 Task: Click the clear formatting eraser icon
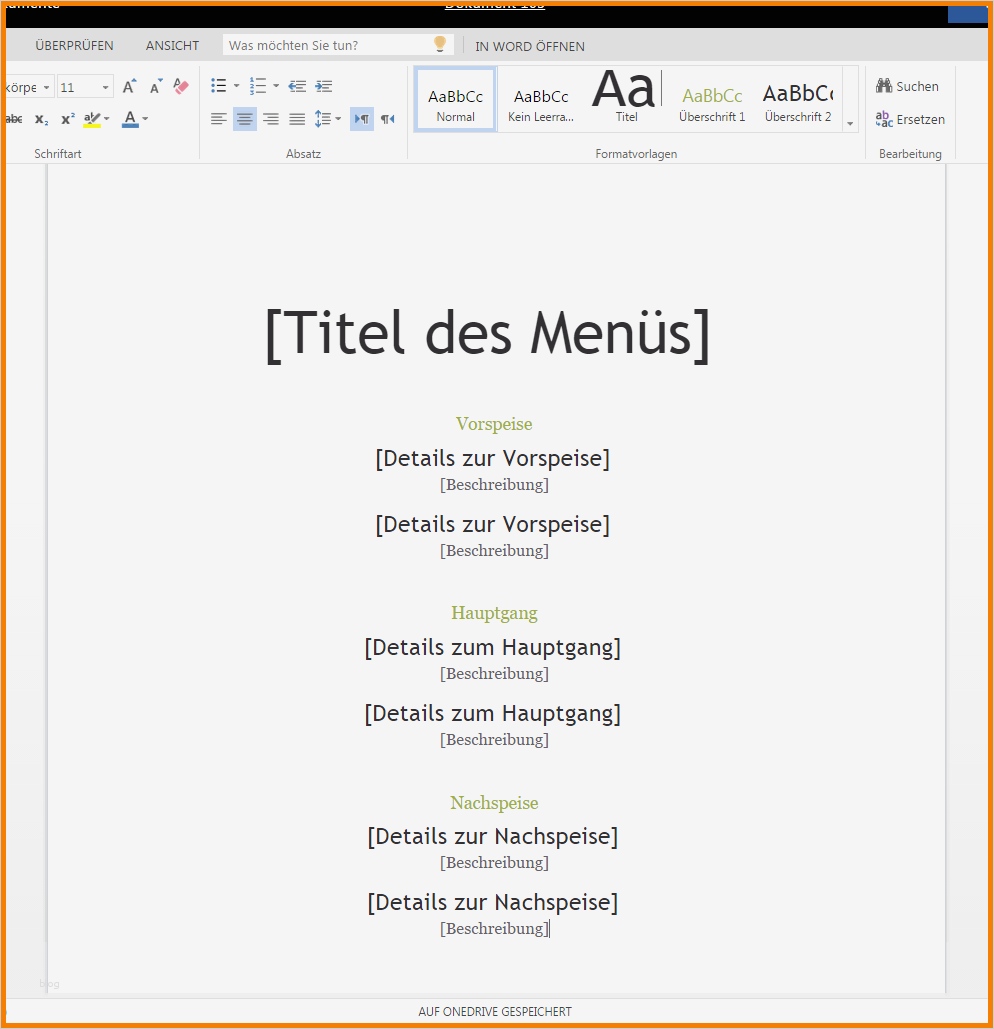(x=180, y=87)
